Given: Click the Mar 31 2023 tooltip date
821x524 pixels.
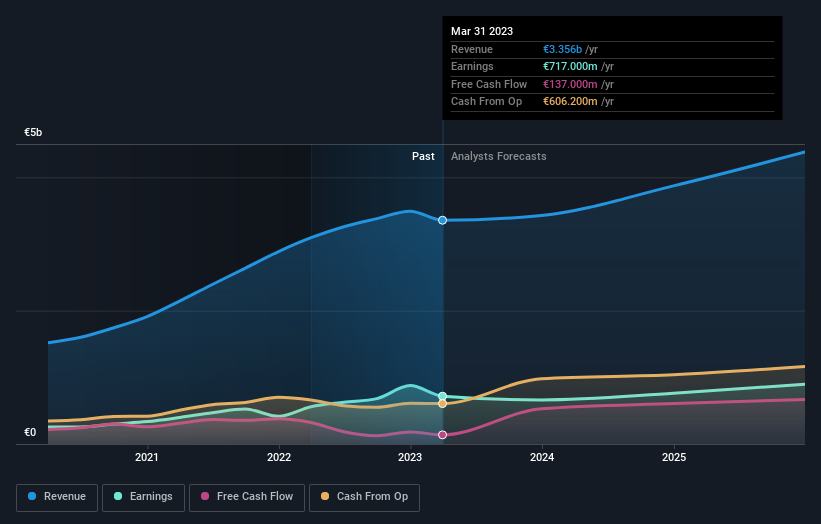Looking at the screenshot, I should click(x=482, y=31).
